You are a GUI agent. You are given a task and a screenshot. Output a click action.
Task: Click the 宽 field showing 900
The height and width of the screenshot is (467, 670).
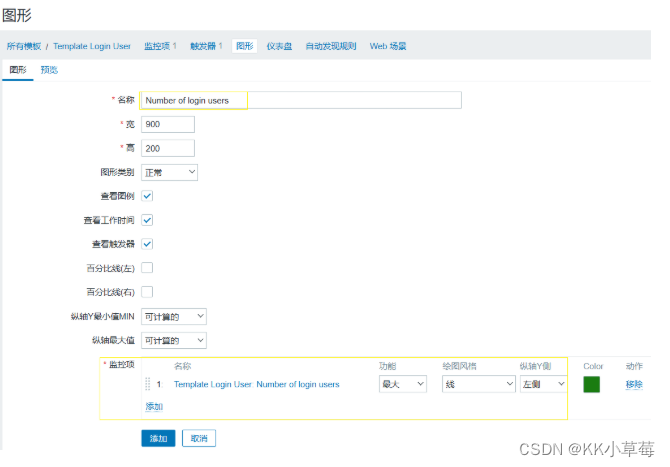[x=168, y=124]
